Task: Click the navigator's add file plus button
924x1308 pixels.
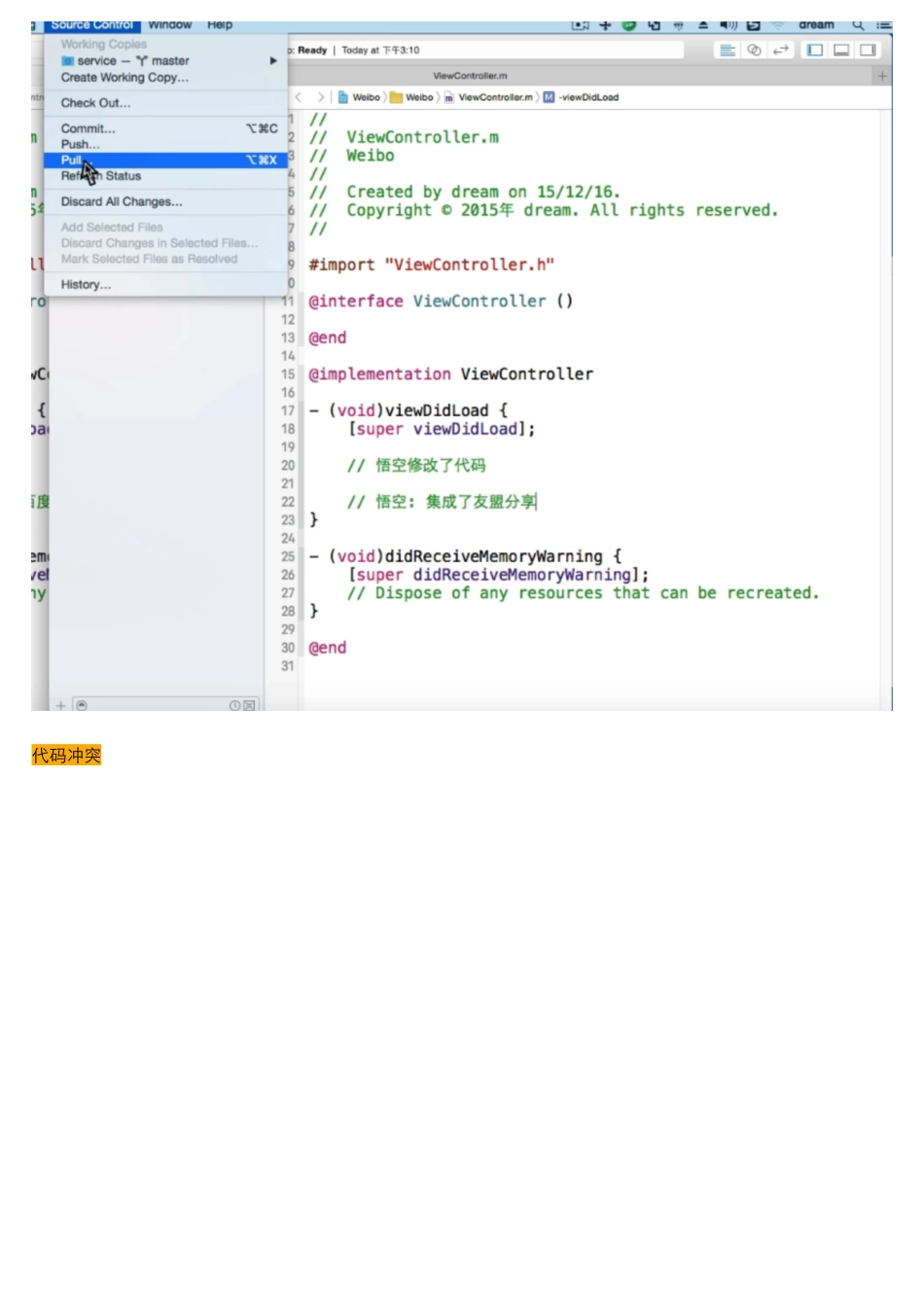Action: tap(61, 705)
